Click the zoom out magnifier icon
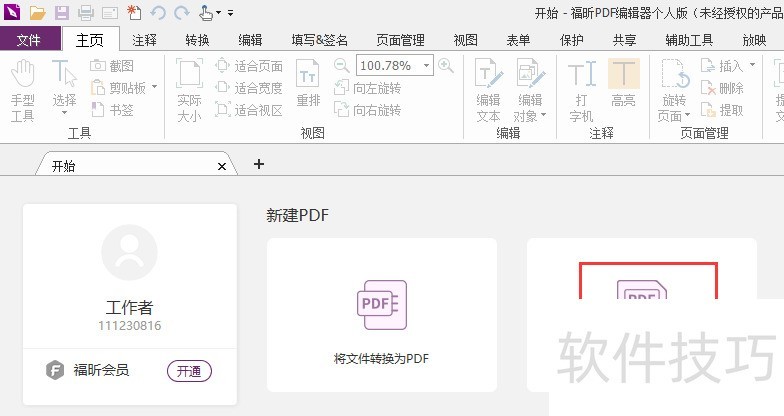Image resolution: width=784 pixels, height=416 pixels. pos(342,66)
